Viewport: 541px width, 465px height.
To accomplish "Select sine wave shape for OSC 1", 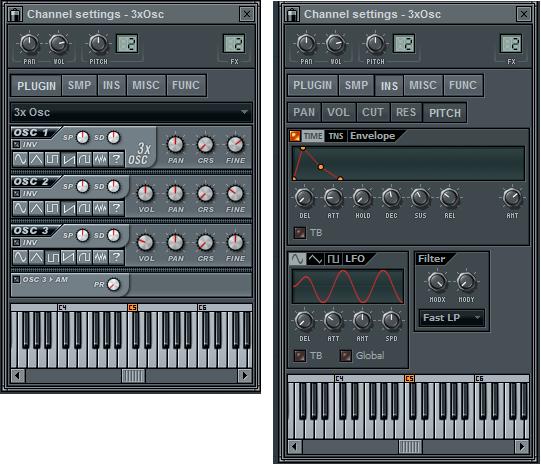I will [x=20, y=159].
